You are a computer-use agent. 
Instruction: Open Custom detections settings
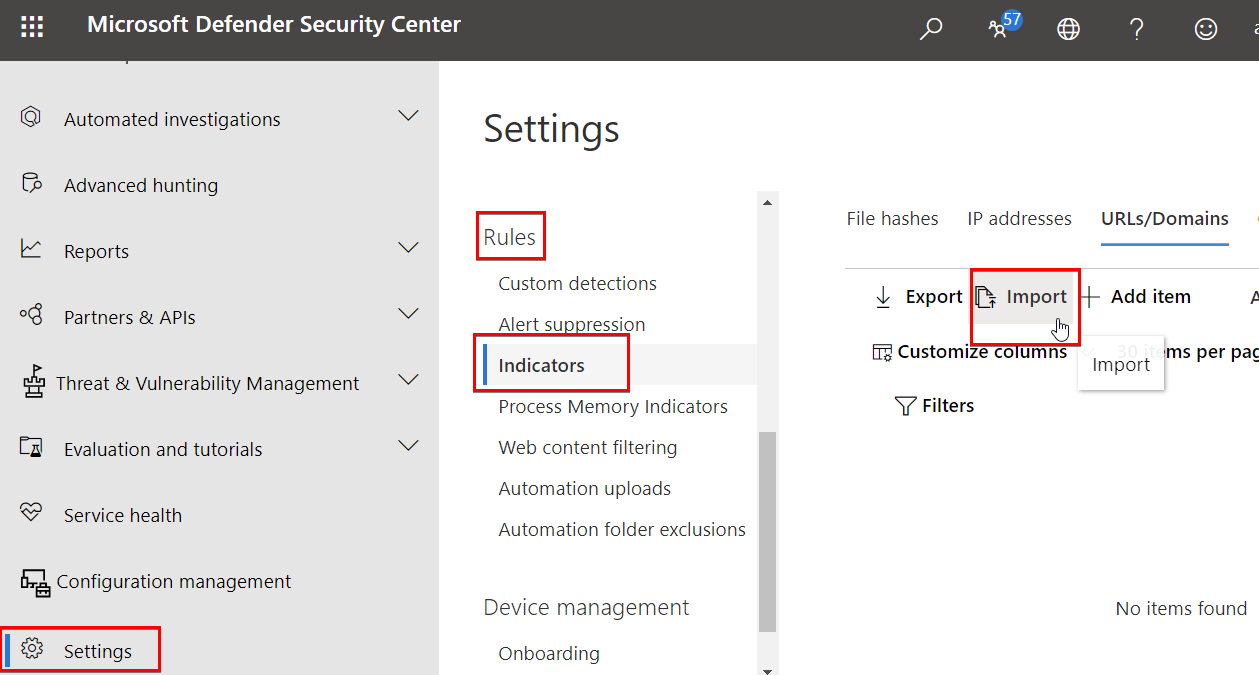click(x=578, y=283)
